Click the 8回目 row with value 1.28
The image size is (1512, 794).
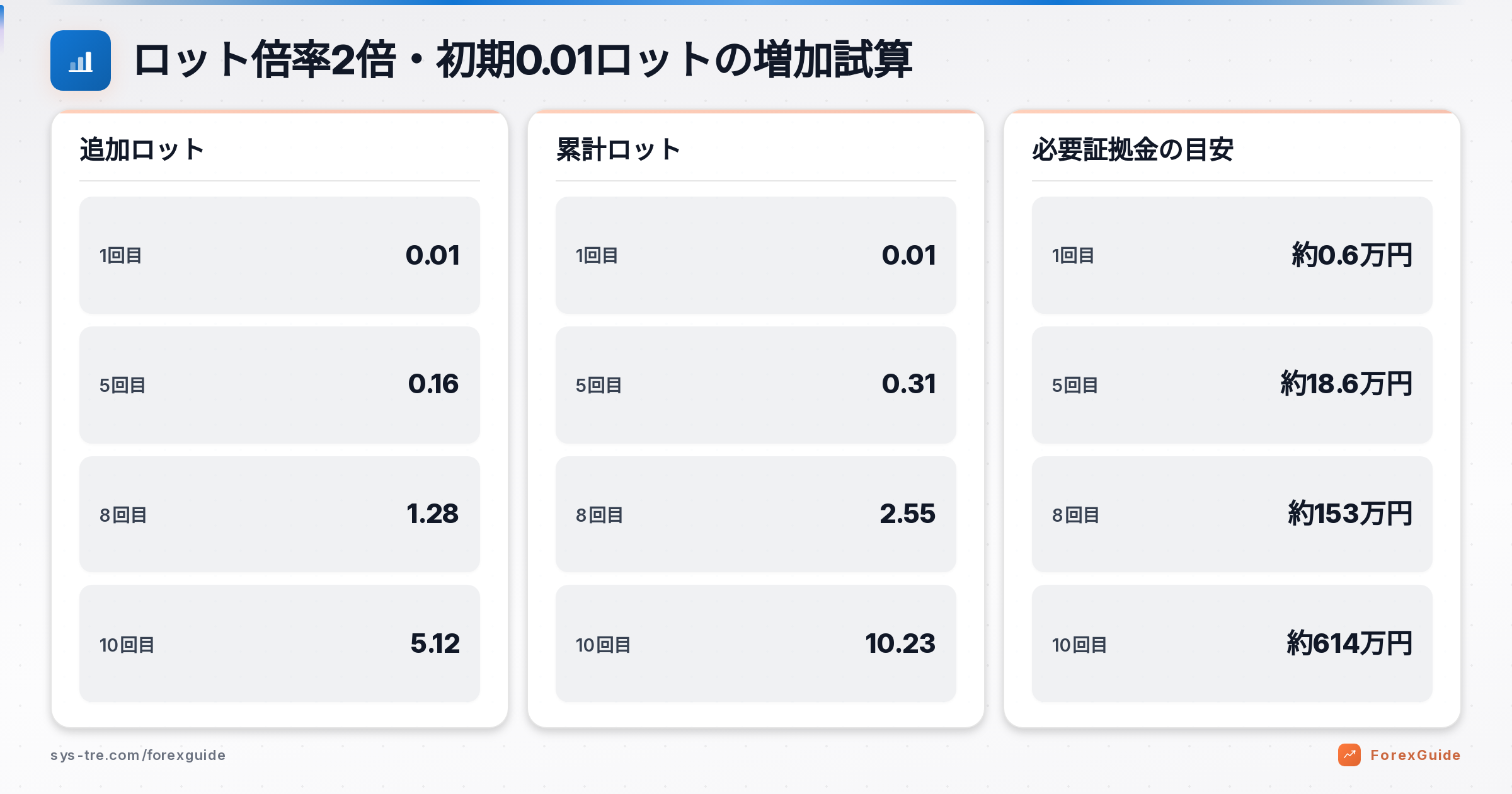(x=279, y=514)
